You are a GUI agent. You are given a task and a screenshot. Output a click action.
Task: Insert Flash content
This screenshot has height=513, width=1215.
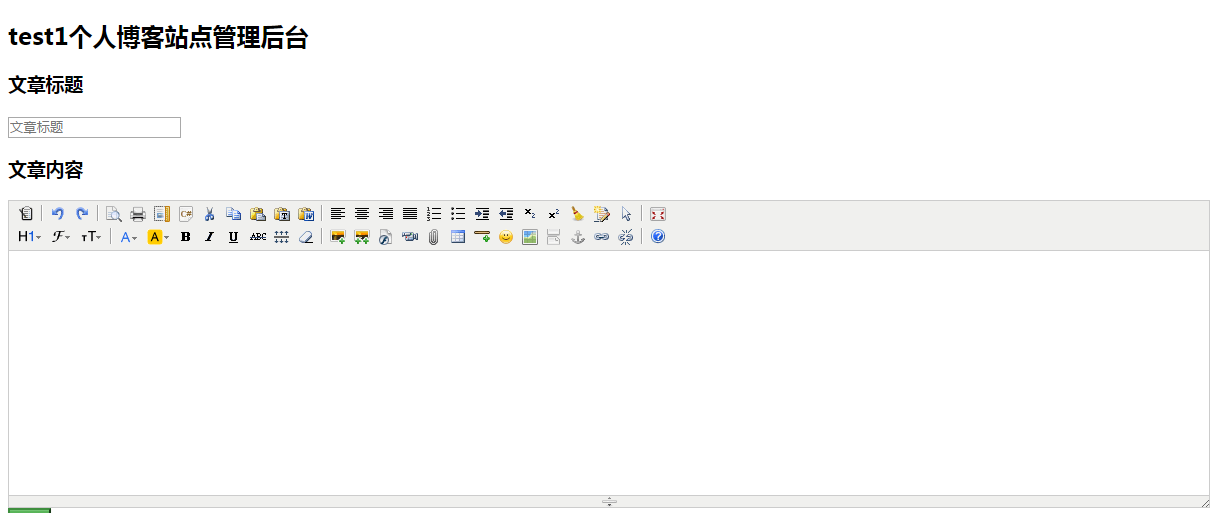(386, 237)
